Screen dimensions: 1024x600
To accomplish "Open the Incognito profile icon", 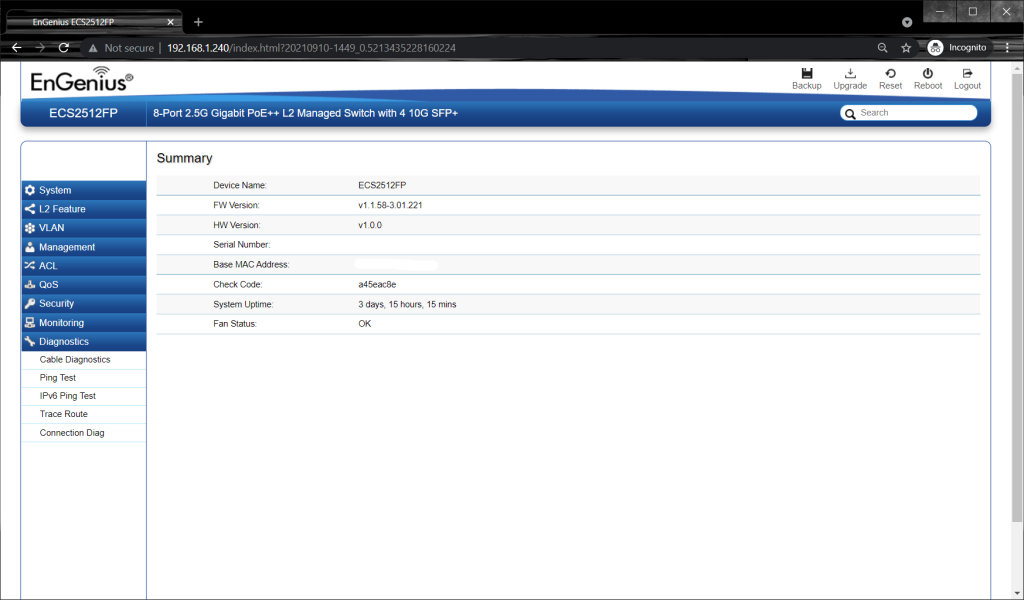I will [x=935, y=48].
